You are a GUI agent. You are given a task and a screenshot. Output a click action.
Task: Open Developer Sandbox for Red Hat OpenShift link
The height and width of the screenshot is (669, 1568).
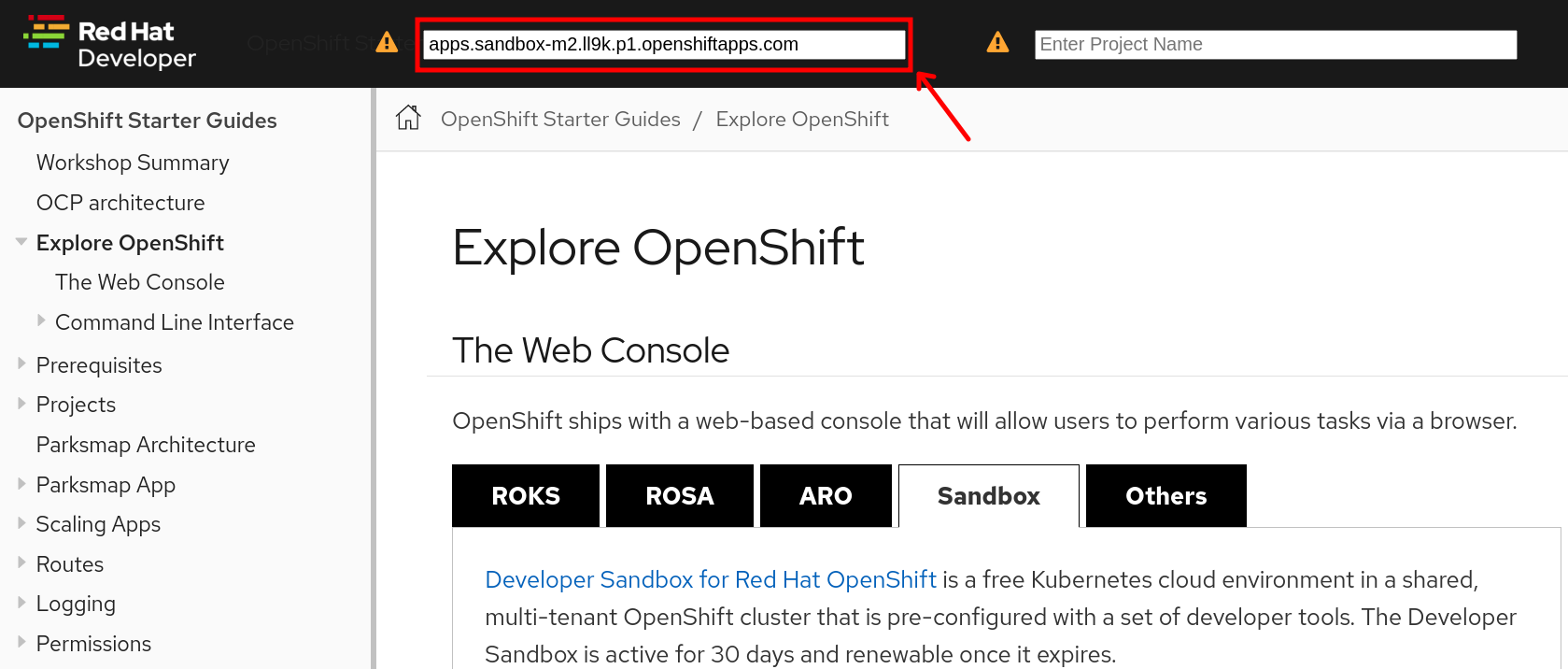(711, 579)
